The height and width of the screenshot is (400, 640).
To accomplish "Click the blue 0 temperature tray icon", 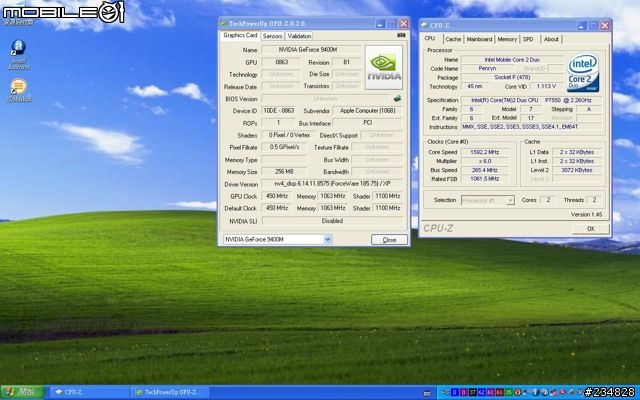I will [x=455, y=392].
